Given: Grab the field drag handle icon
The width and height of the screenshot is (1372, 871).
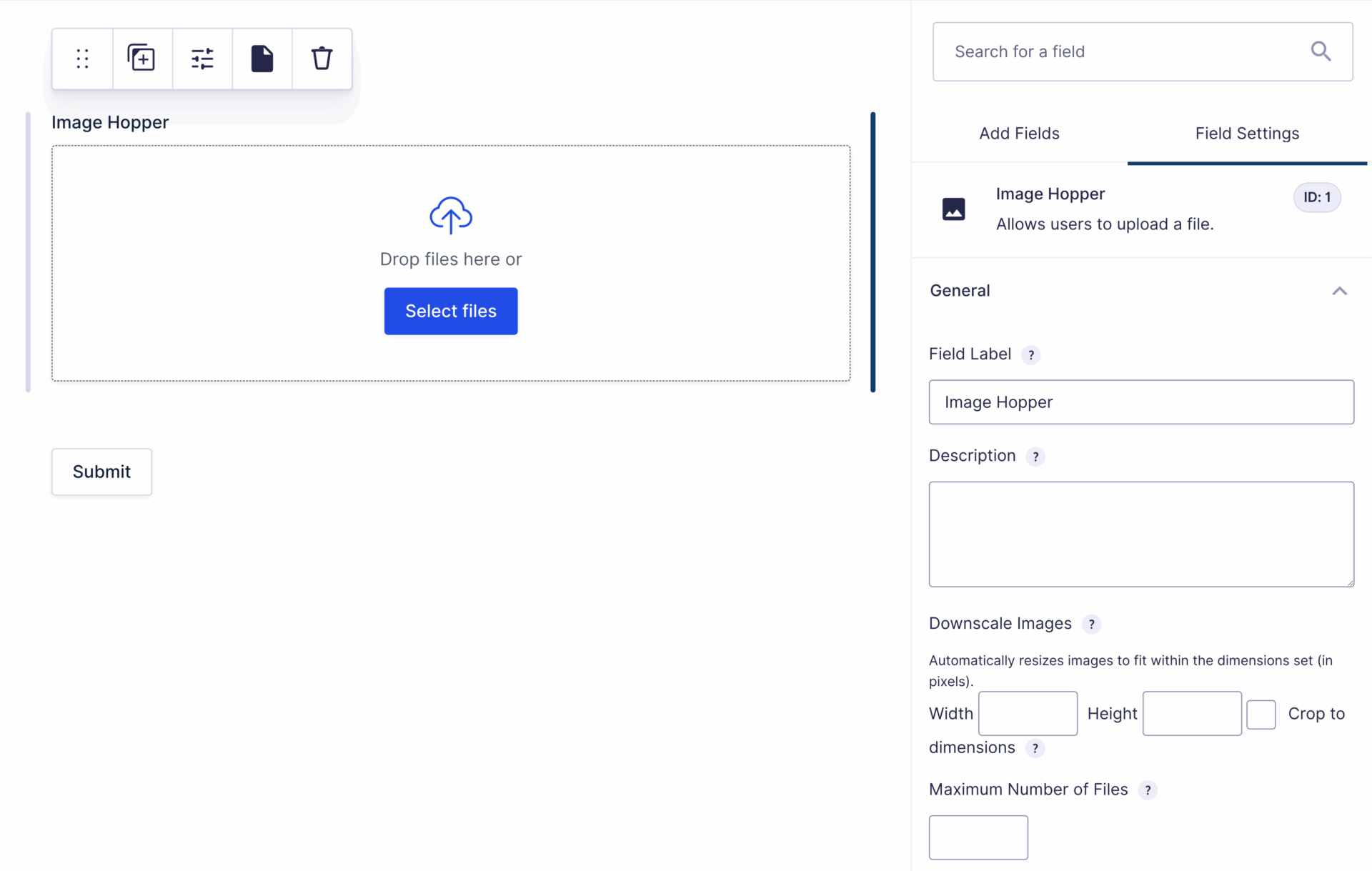Looking at the screenshot, I should coord(82,59).
